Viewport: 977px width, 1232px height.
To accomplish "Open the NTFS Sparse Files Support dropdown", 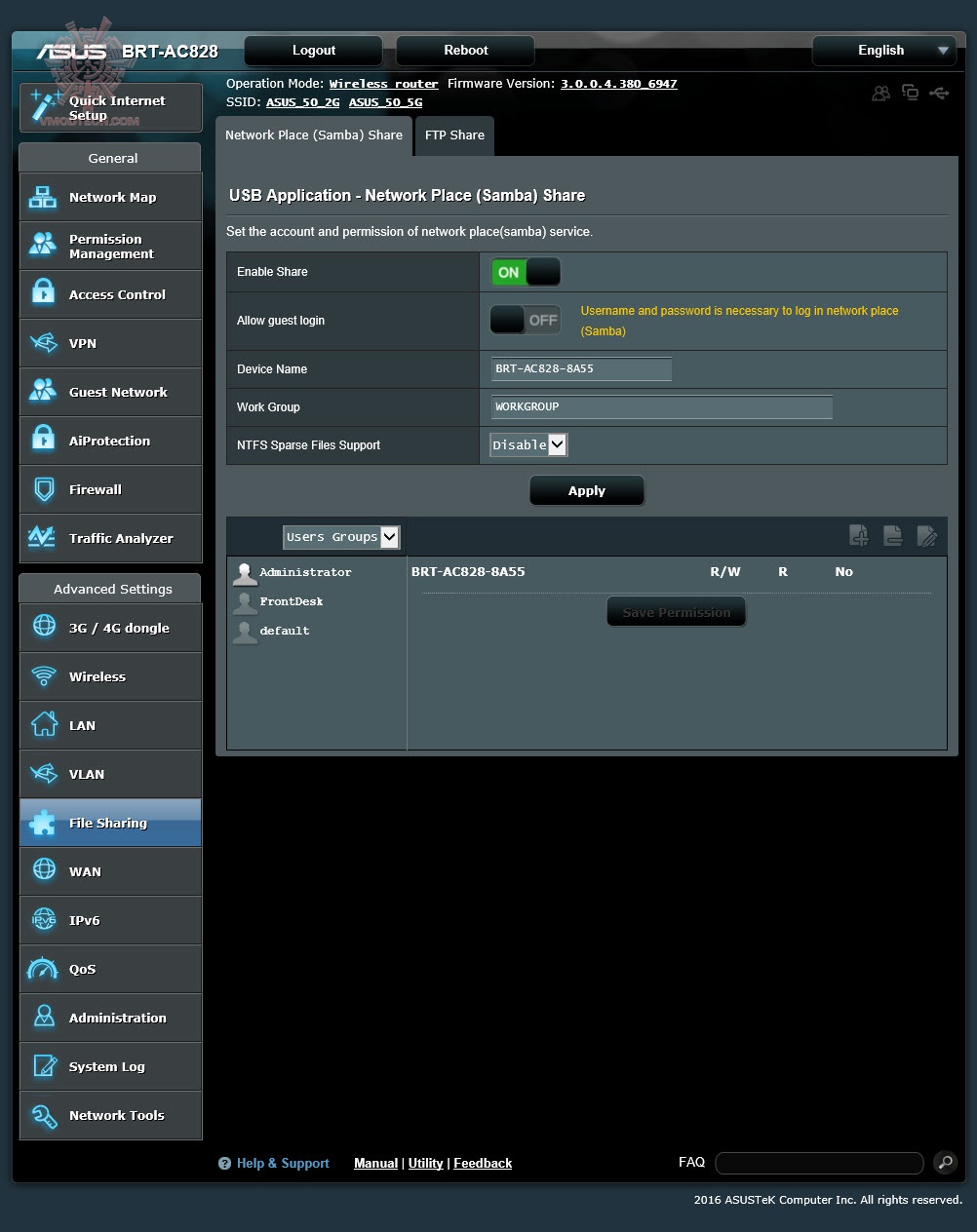I will click(x=528, y=444).
